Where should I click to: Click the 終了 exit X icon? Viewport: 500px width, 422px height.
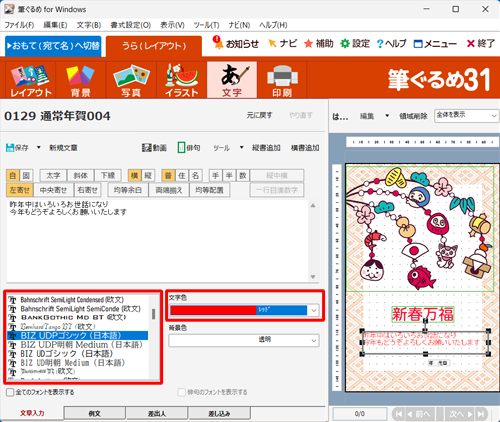coord(470,44)
